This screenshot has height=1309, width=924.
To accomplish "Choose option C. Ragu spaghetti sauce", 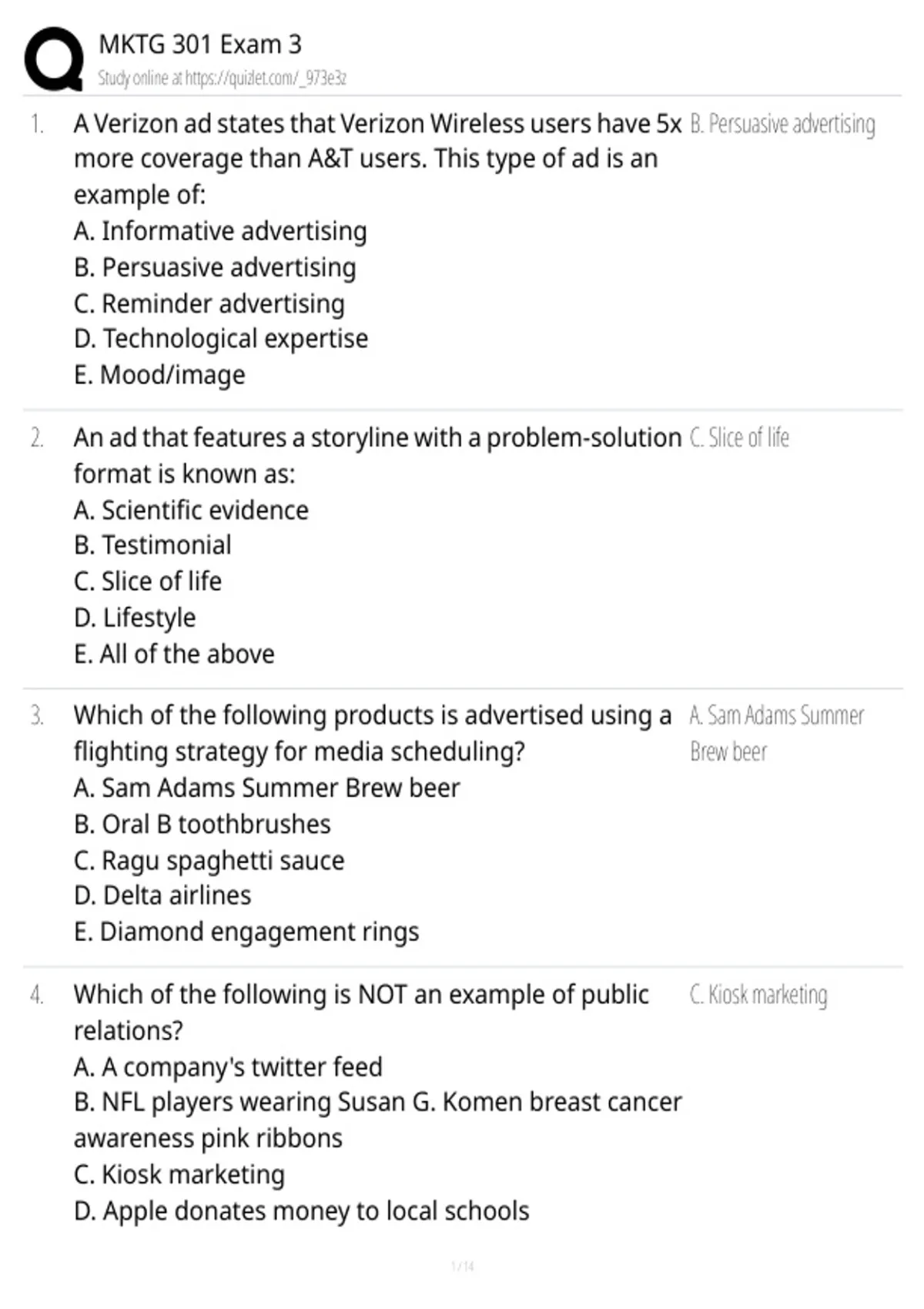I will 209,860.
